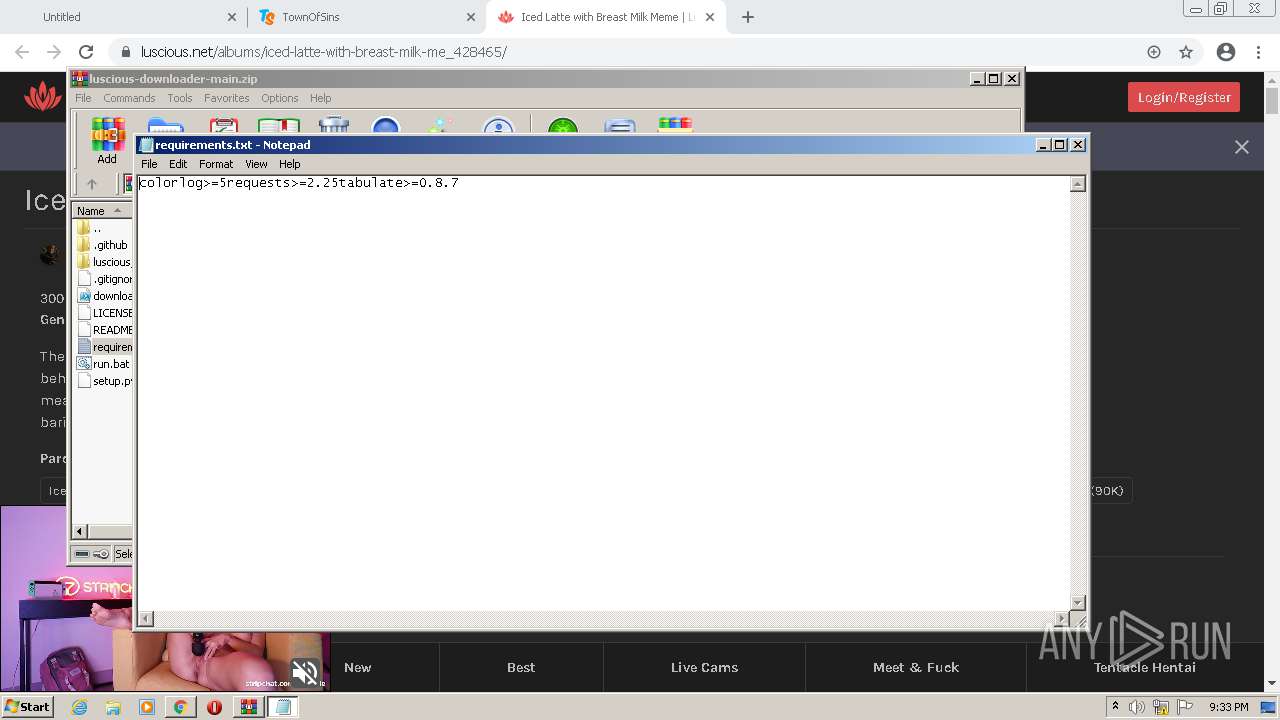Click WinRAR VirusScan green icon
Image resolution: width=1280 pixels, height=720 pixels.
(563, 126)
